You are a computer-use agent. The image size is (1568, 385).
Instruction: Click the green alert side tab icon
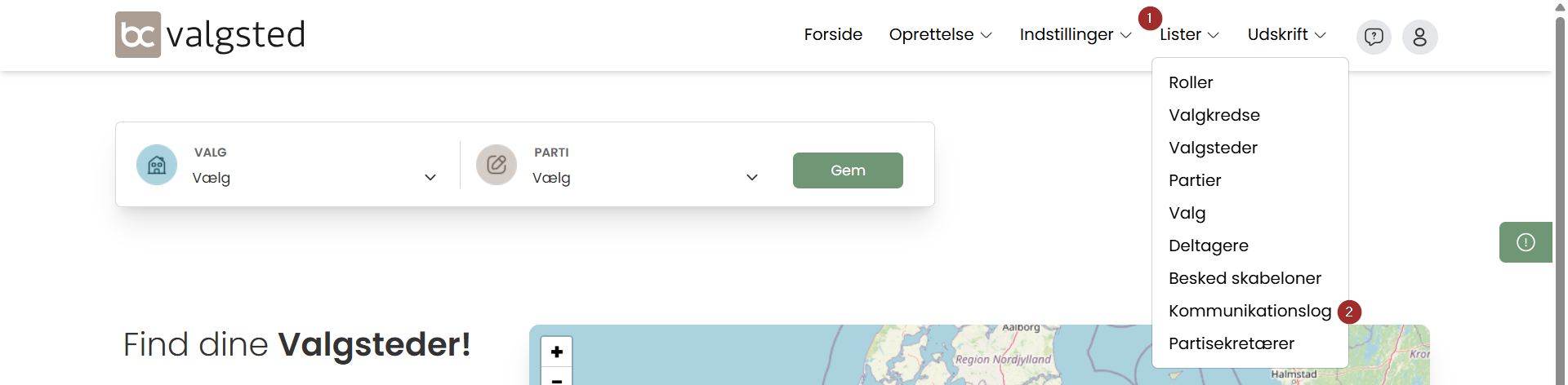coord(1525,242)
